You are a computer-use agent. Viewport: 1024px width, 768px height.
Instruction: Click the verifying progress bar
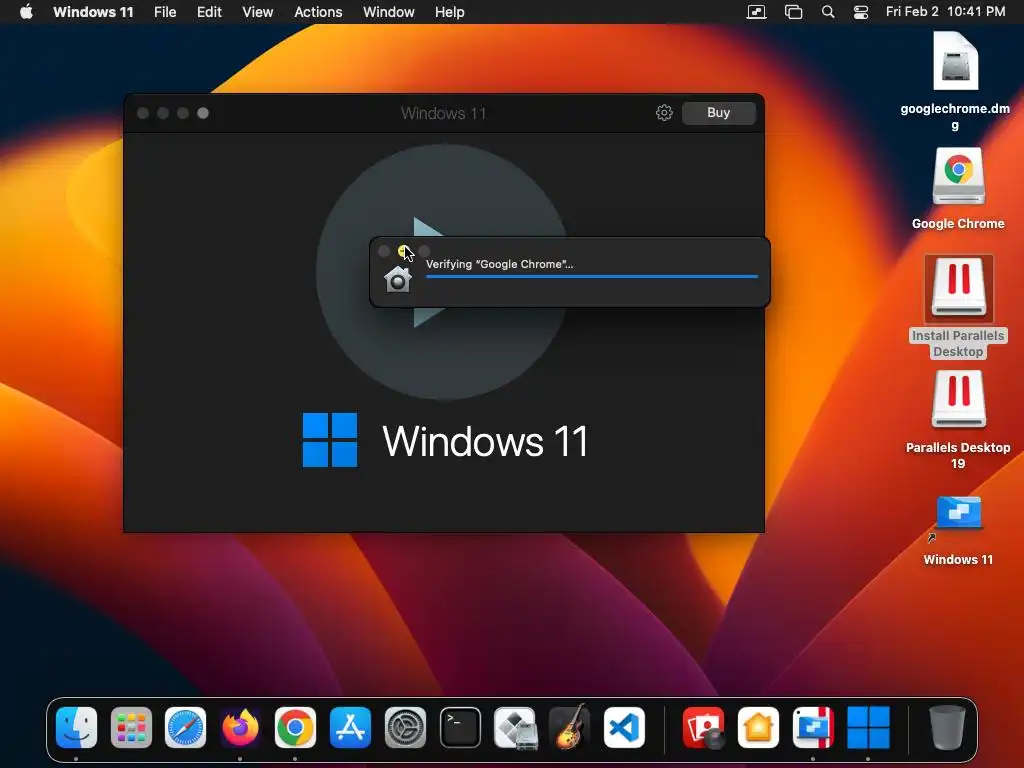pos(592,277)
